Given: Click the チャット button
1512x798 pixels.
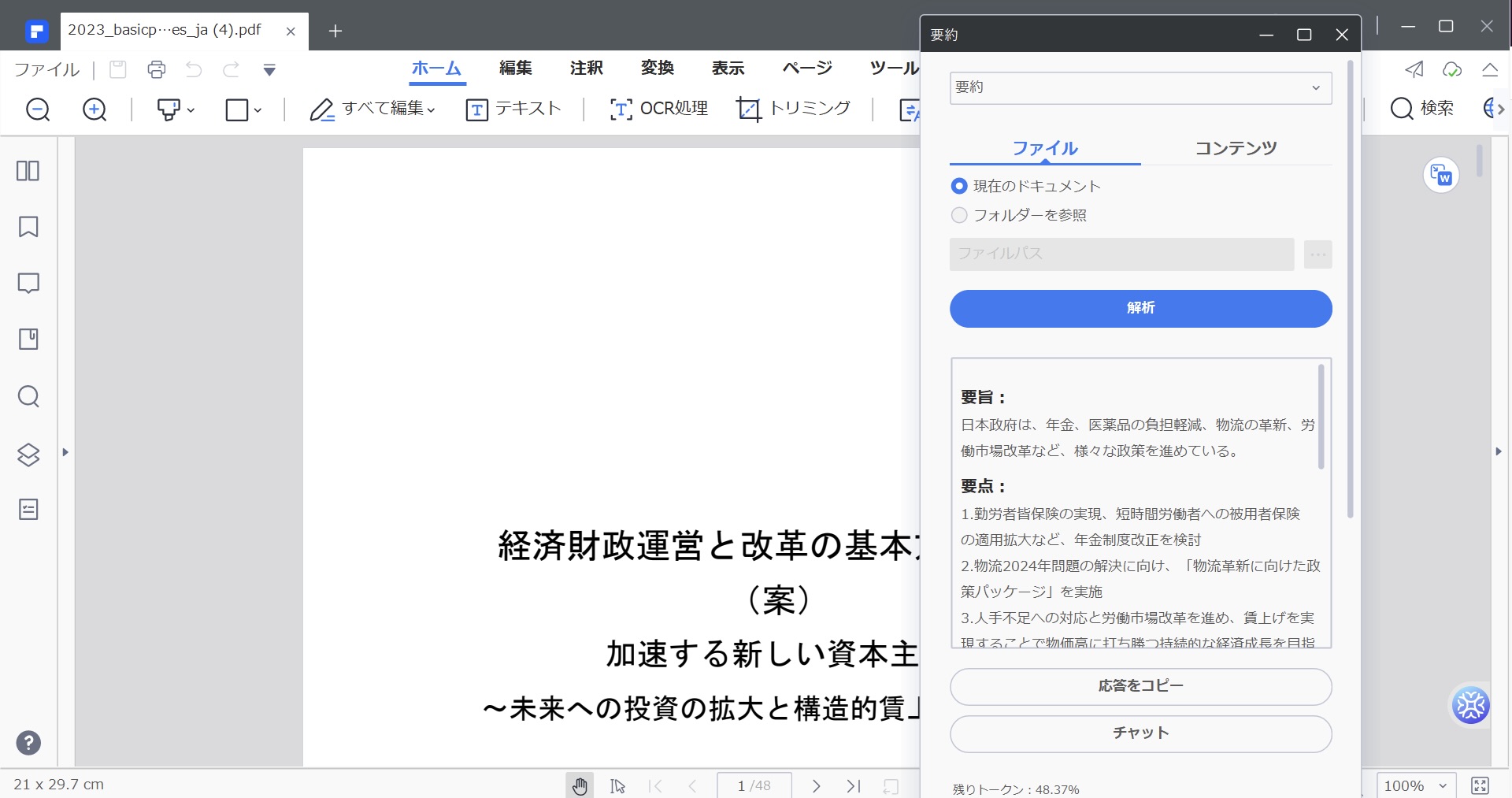Looking at the screenshot, I should (1140, 733).
